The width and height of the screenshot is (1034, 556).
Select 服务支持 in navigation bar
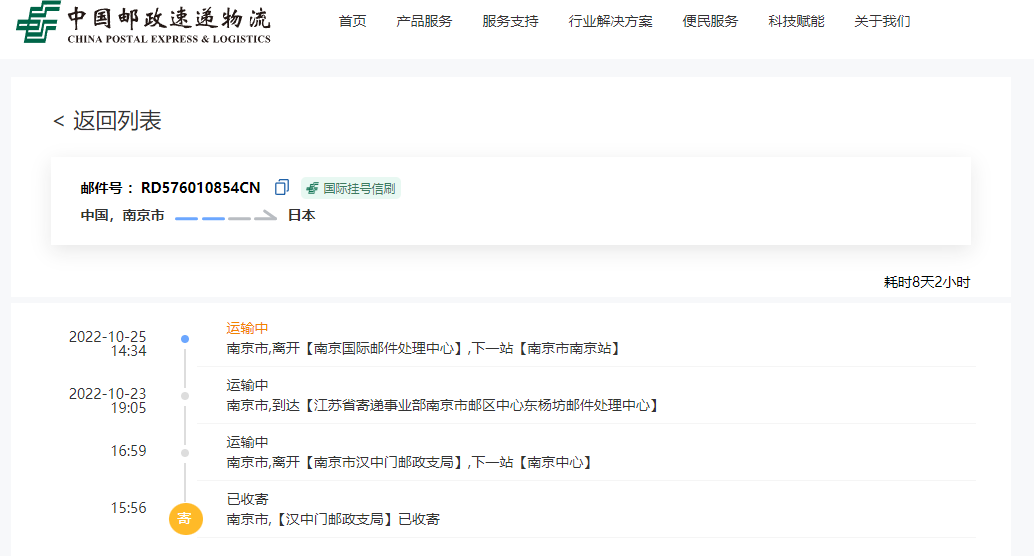(x=510, y=21)
